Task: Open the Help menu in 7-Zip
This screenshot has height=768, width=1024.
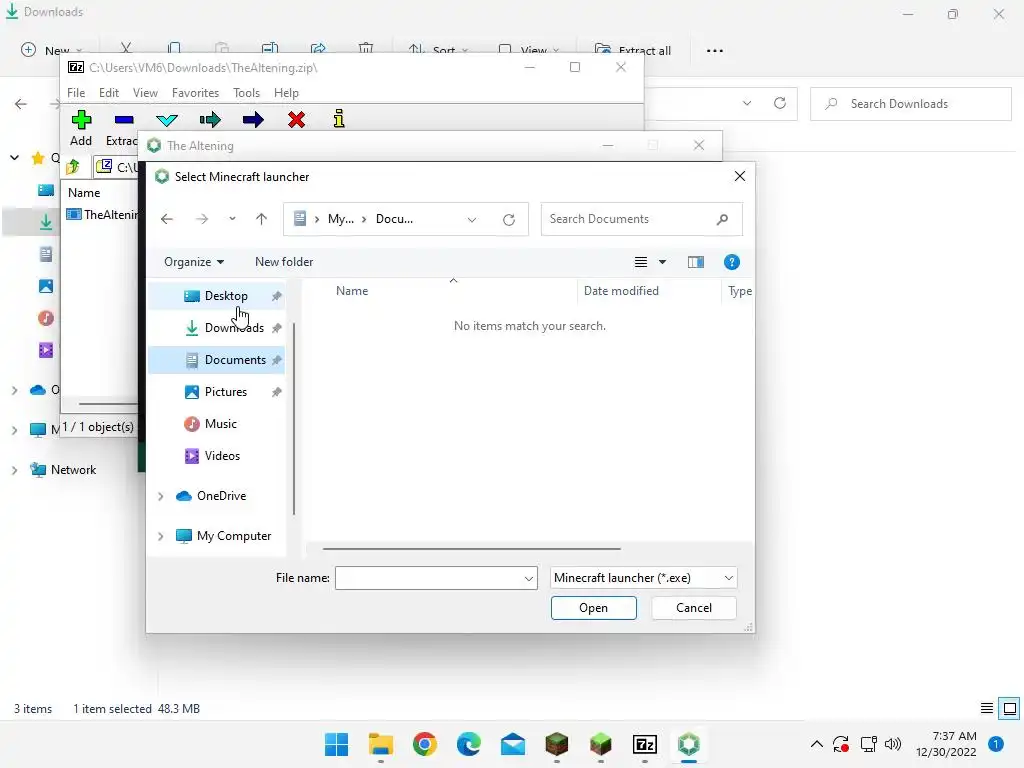Action: pos(286,93)
